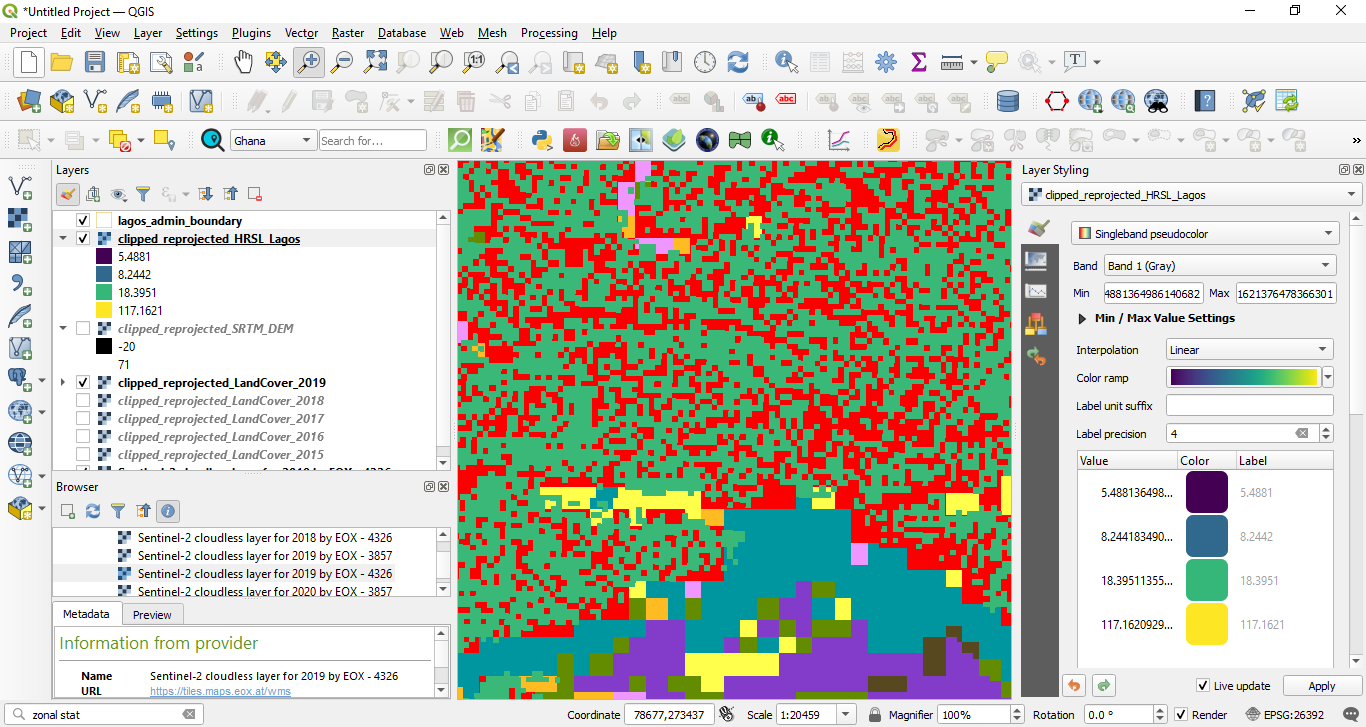Click the purple 5.4881 color swatch
The image size is (1366, 727).
pos(1206,493)
